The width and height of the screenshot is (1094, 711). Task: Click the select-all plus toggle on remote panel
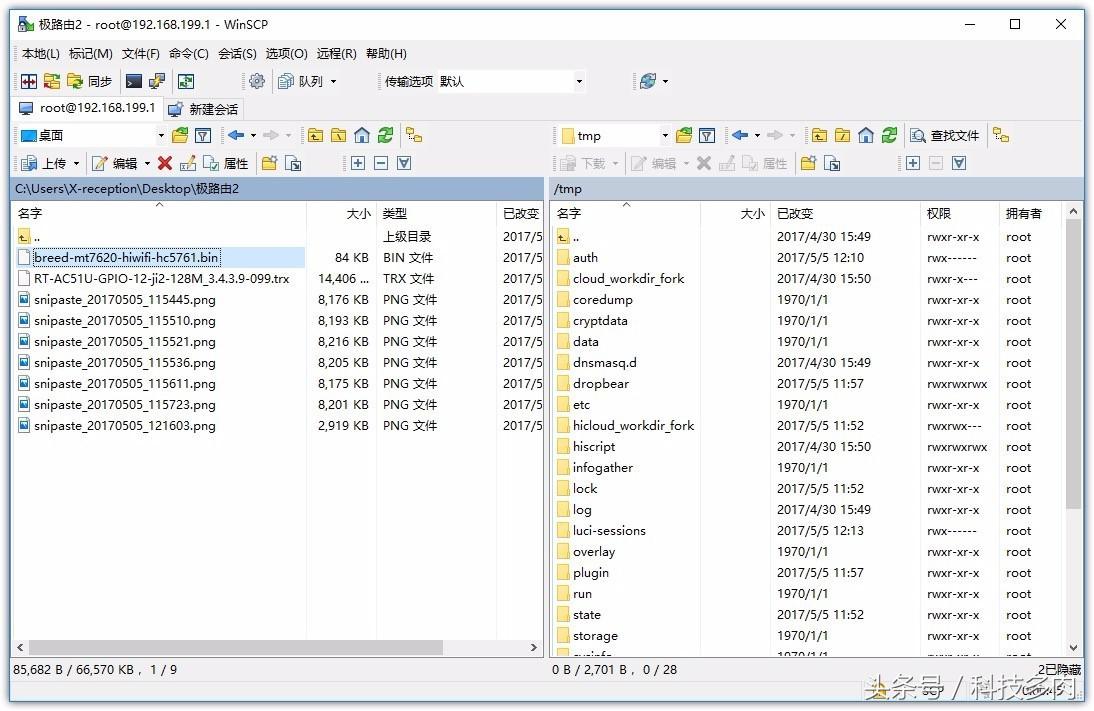tap(914, 163)
